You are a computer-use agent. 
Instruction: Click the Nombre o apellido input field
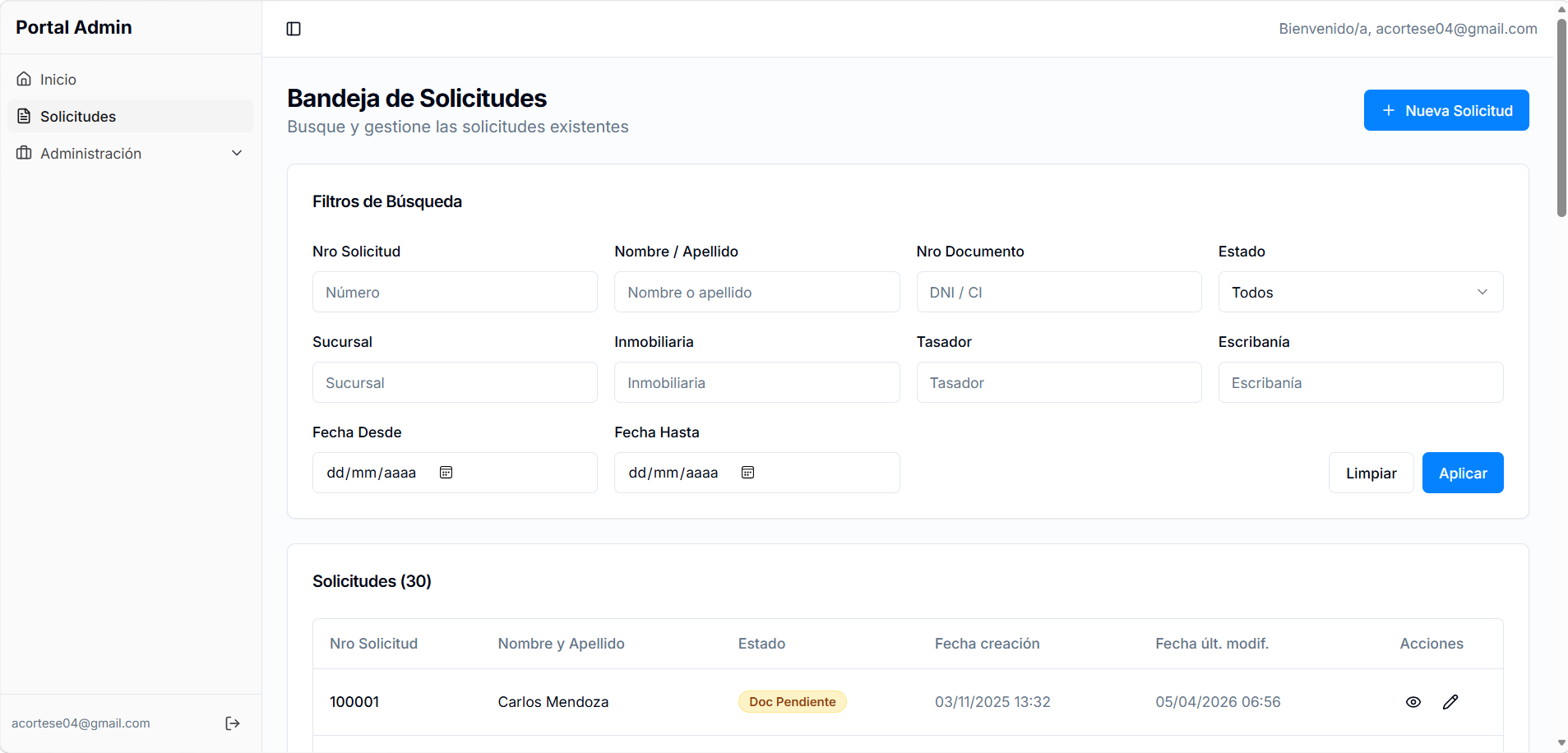(756, 292)
